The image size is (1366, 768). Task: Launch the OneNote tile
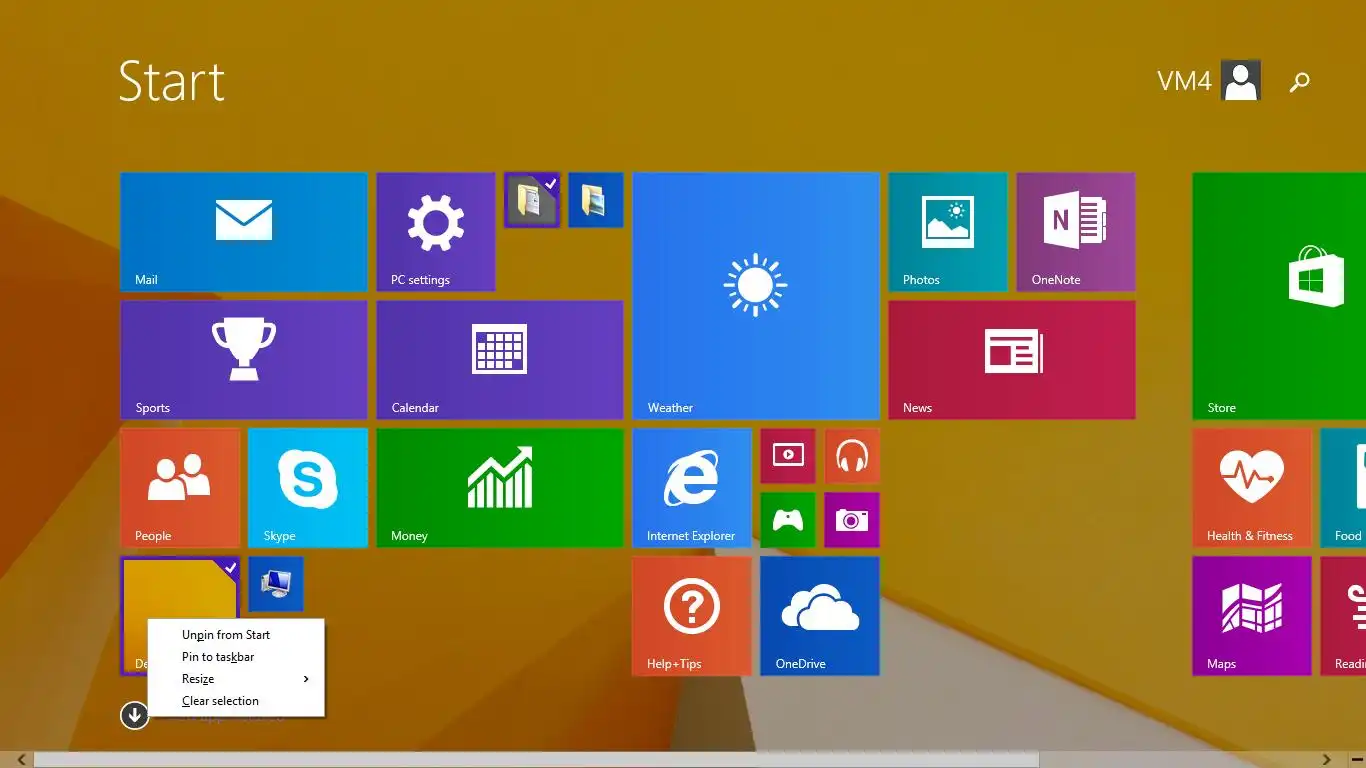point(1076,232)
